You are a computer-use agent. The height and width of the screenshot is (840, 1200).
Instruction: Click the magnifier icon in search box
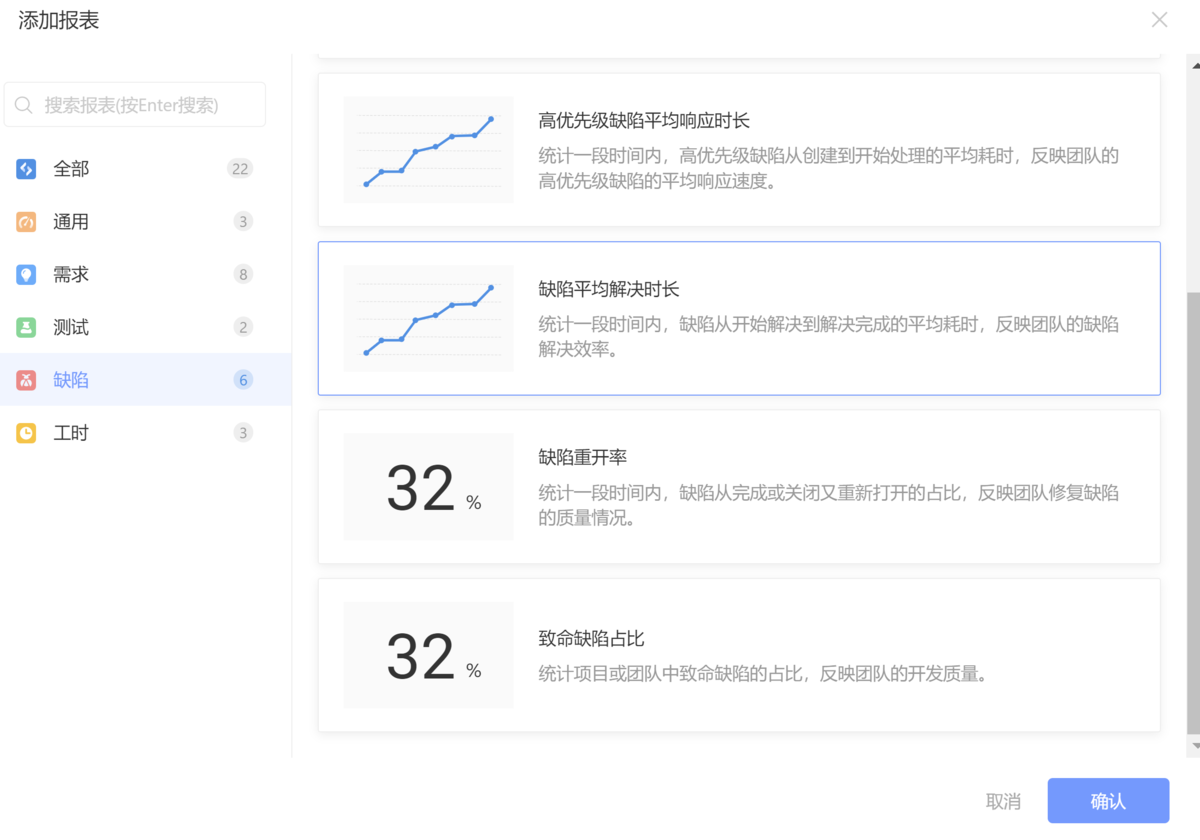tap(23, 104)
